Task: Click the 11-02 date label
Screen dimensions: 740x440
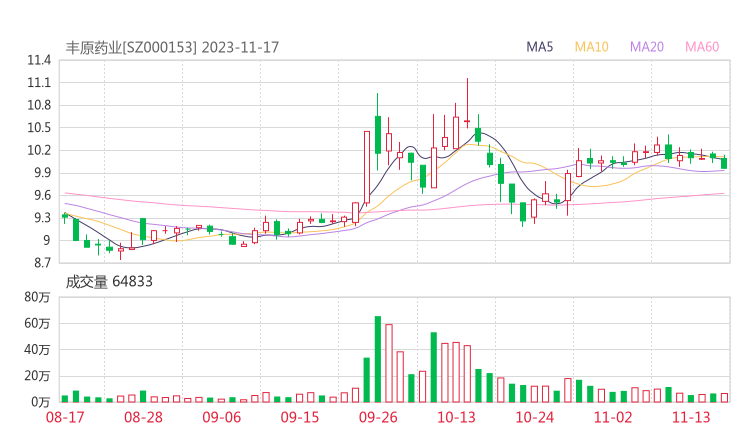Action: [x=613, y=417]
